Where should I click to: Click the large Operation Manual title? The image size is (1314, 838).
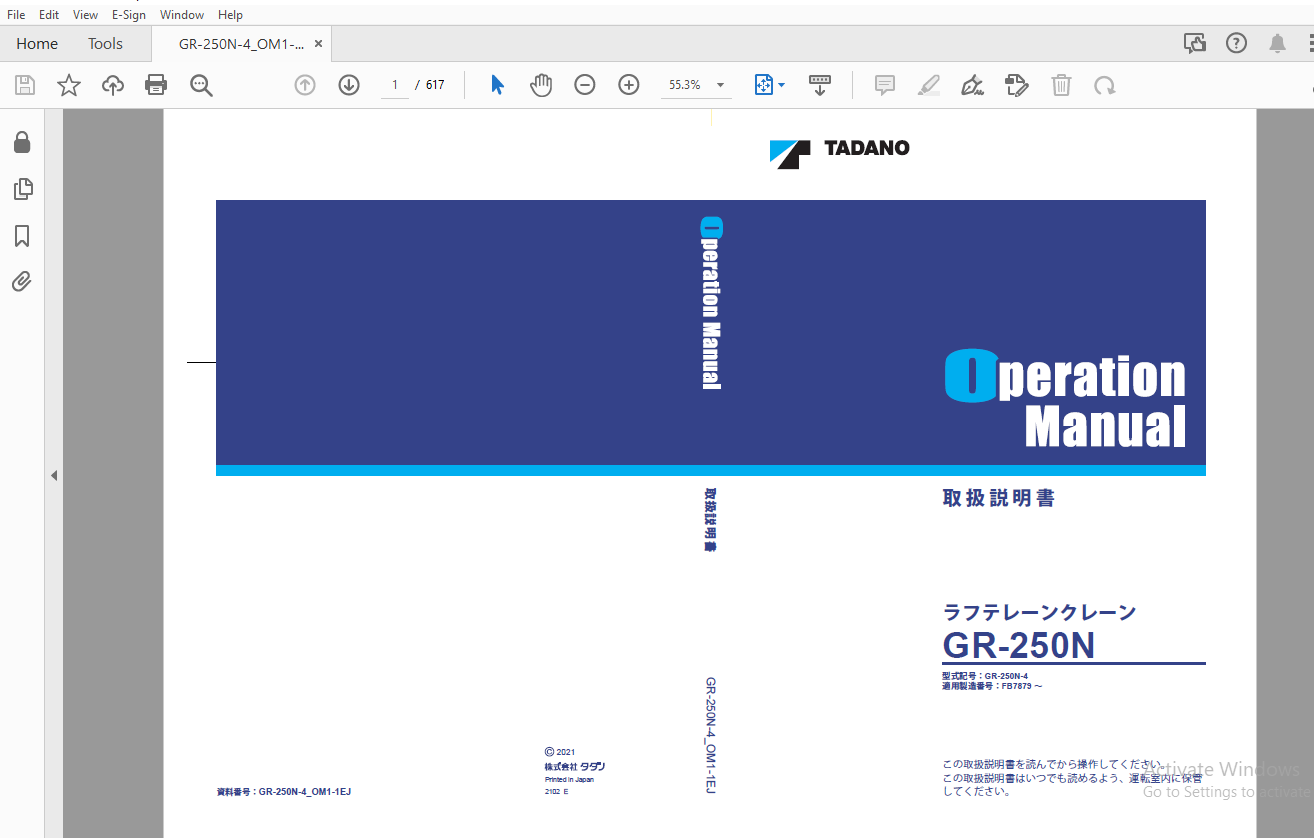pos(1065,400)
